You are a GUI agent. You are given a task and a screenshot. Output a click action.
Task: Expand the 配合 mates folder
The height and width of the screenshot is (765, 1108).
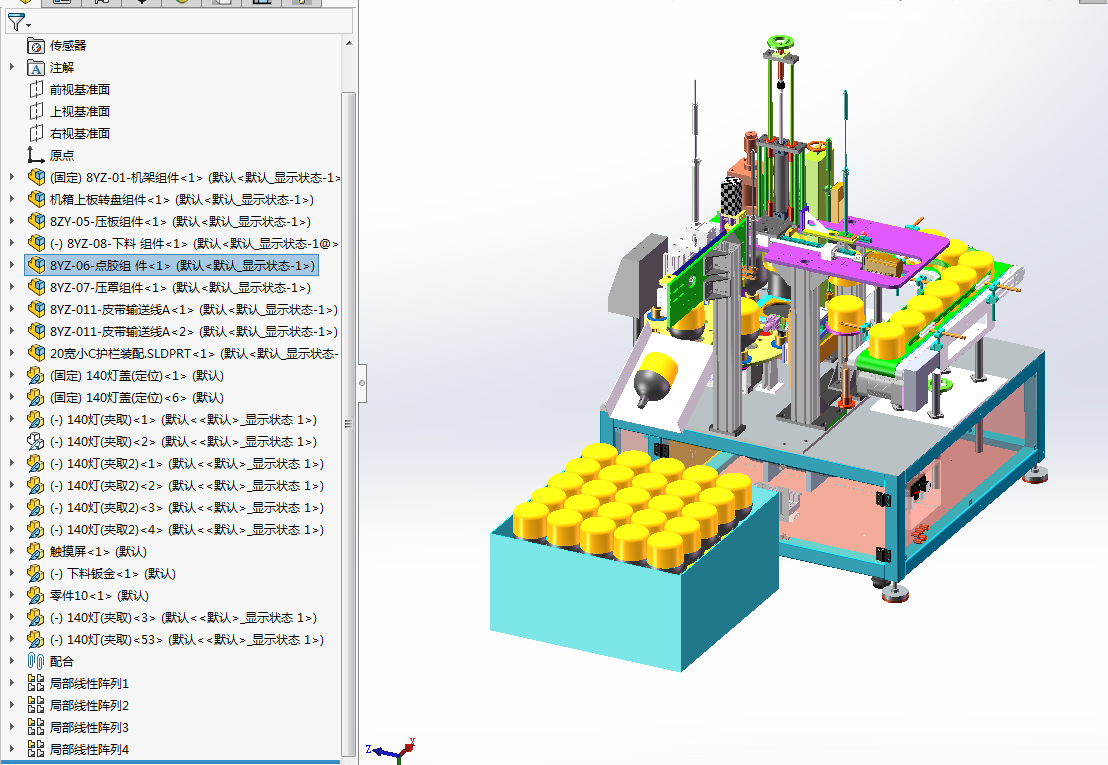(12, 661)
